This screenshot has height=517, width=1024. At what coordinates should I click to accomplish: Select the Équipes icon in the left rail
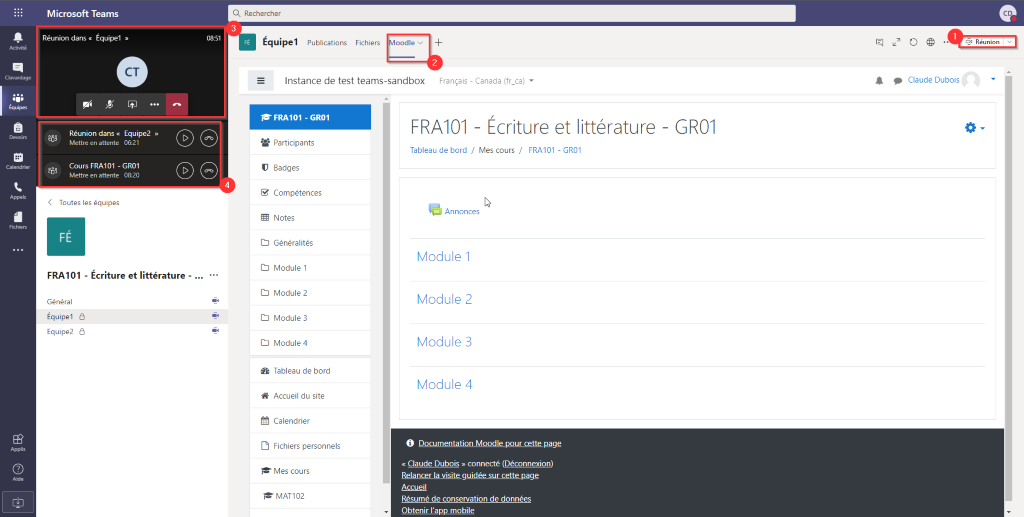[x=18, y=101]
